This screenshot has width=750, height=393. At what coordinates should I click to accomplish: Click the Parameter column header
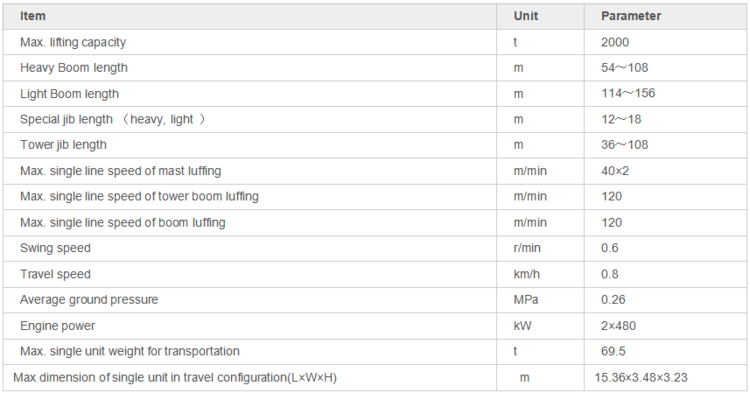(631, 16)
